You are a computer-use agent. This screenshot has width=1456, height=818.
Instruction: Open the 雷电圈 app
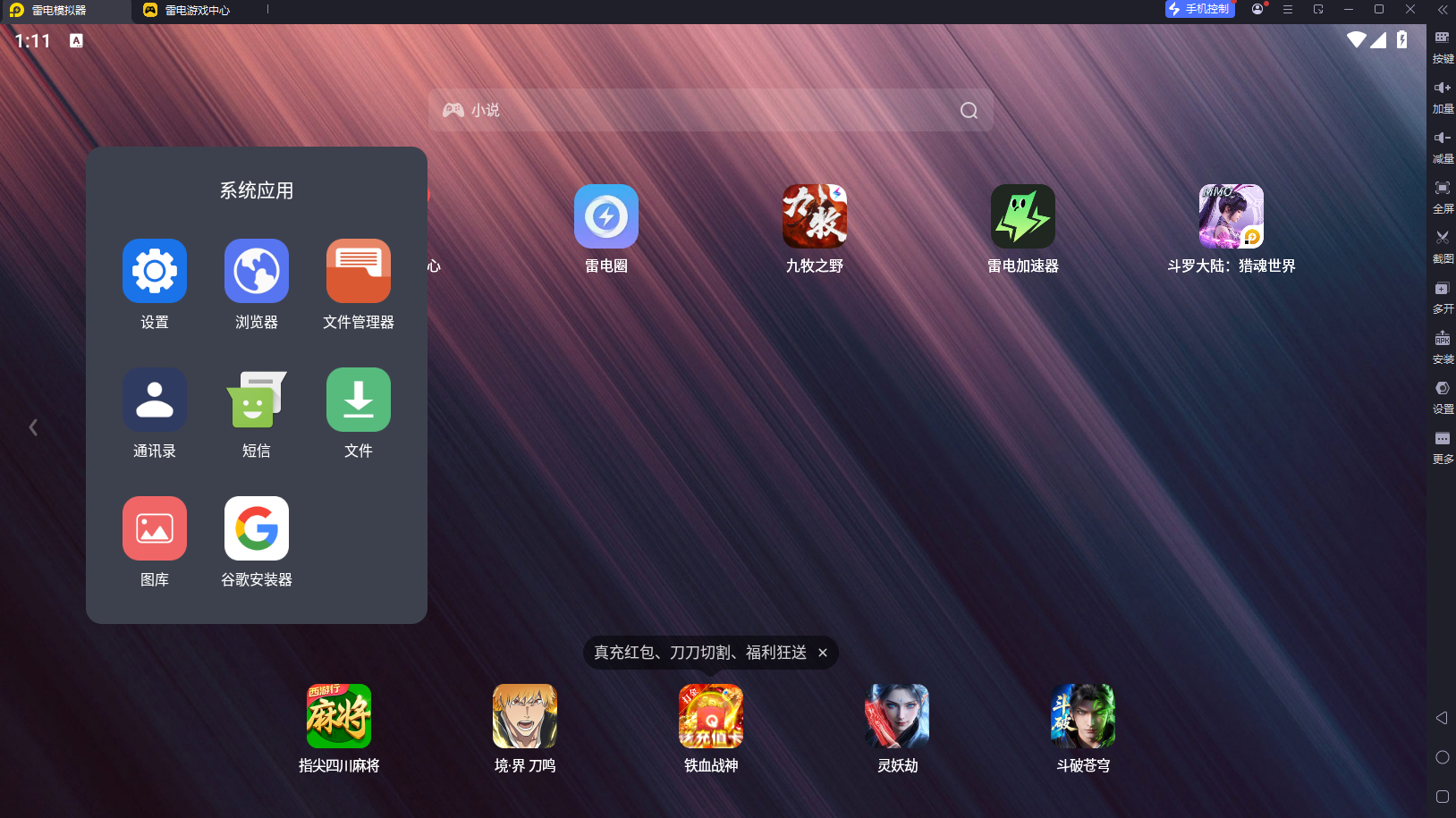[x=606, y=216]
